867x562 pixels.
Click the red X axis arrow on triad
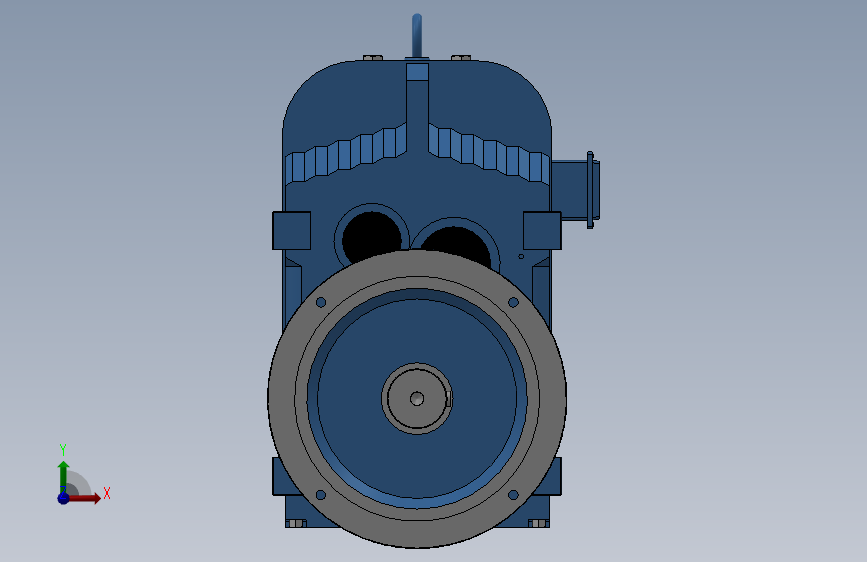[84, 498]
